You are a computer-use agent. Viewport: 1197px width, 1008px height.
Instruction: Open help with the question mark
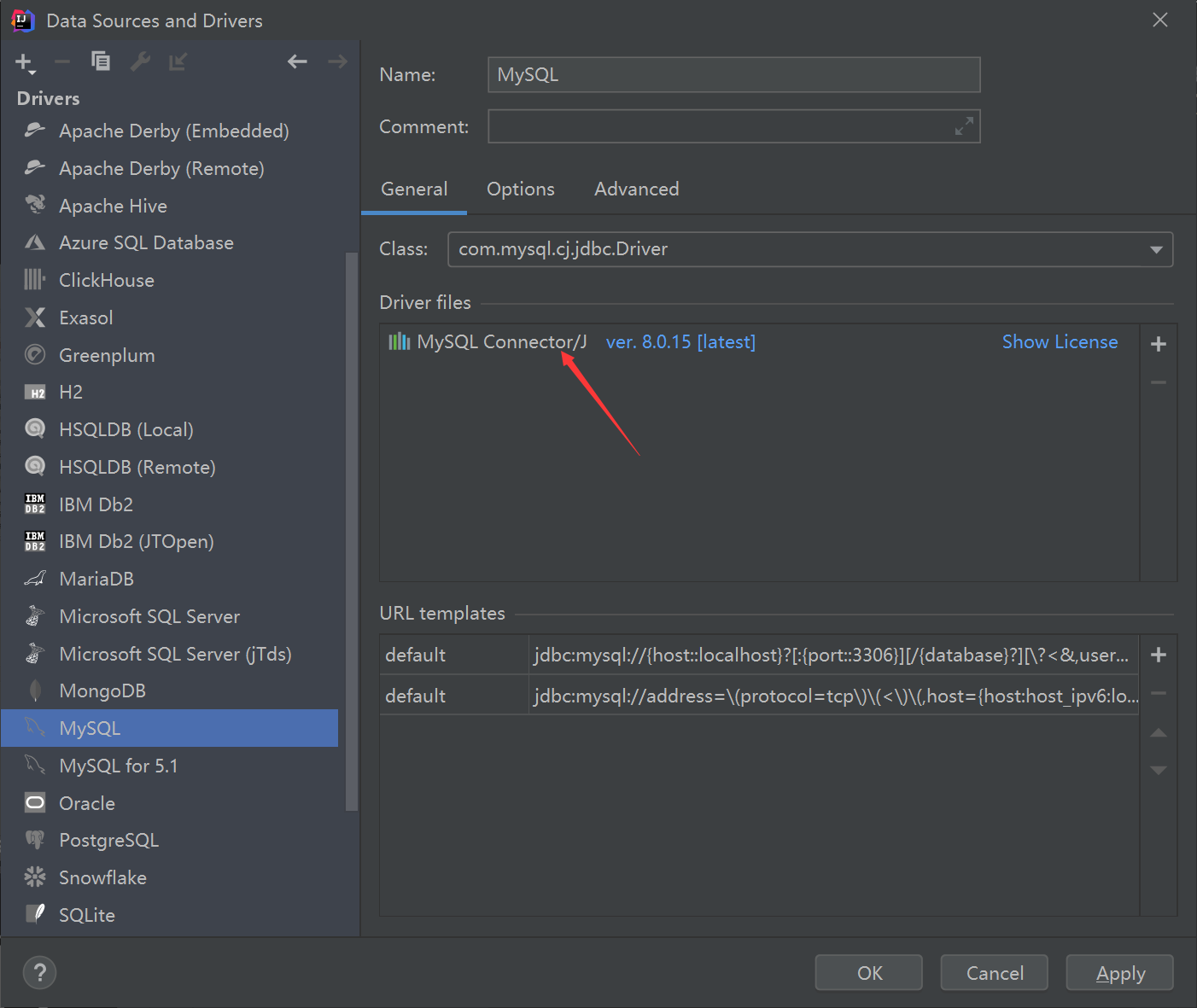coord(39,972)
